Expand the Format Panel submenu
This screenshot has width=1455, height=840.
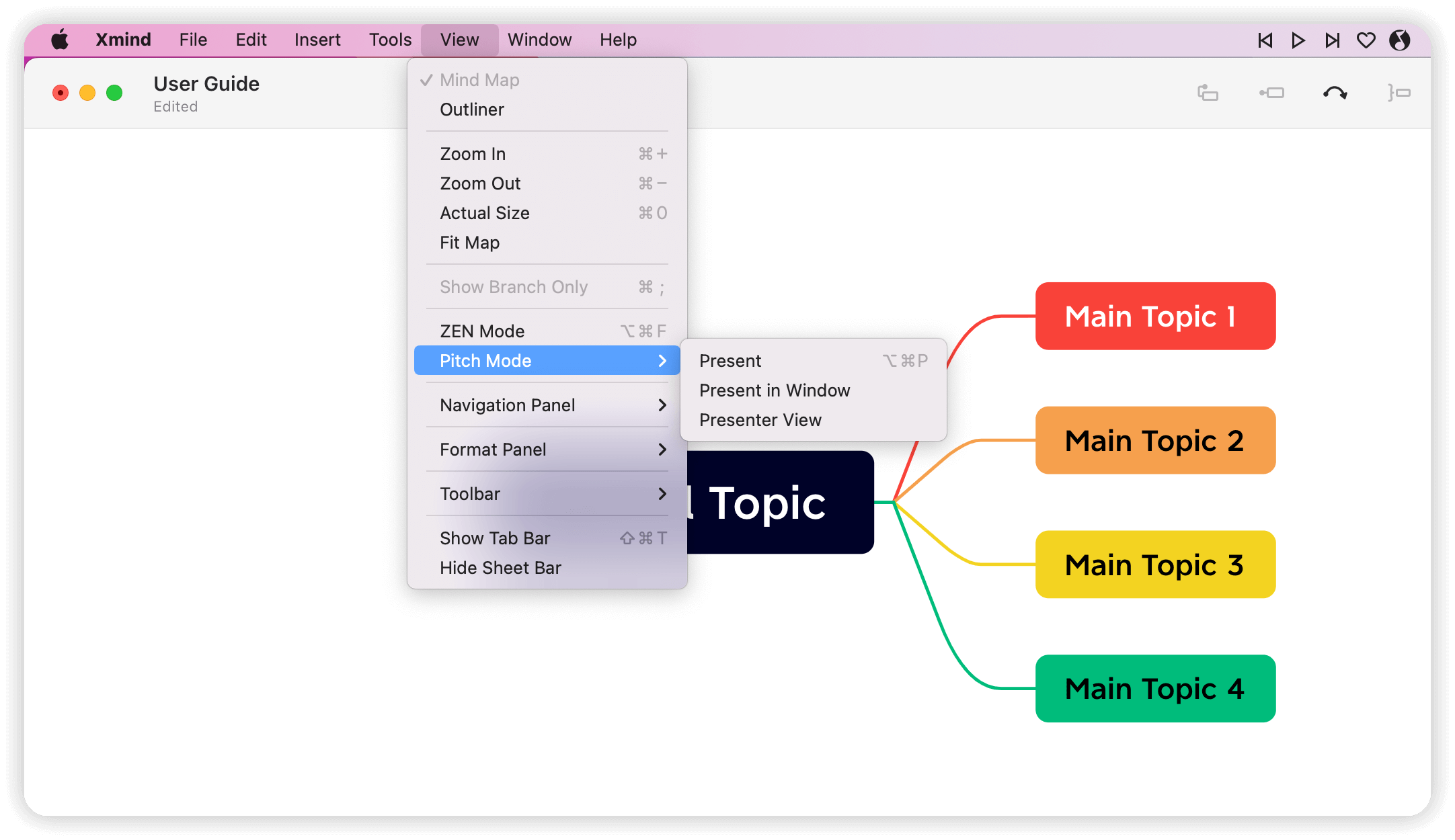click(547, 450)
